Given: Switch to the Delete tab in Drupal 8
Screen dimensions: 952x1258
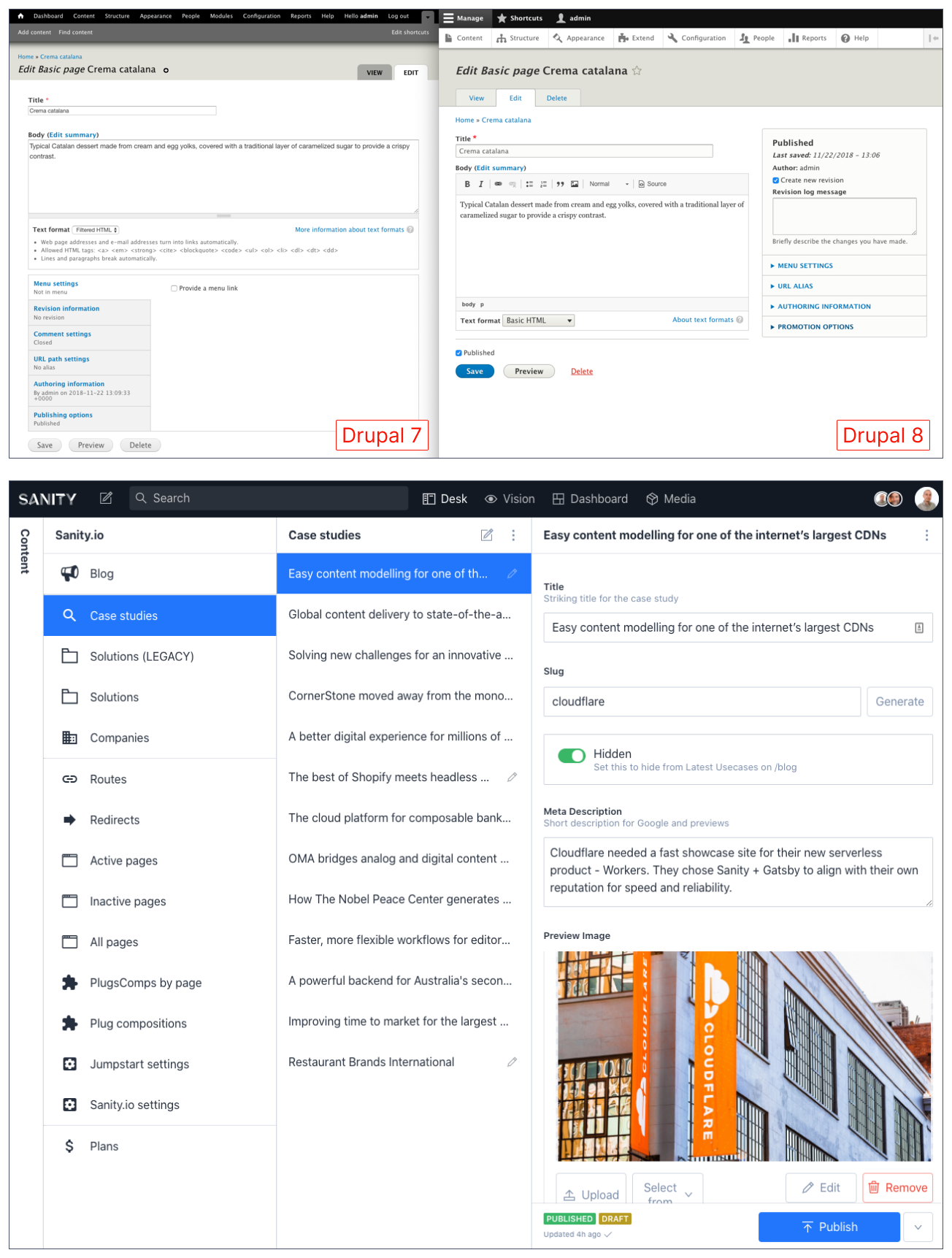Looking at the screenshot, I should 557,98.
